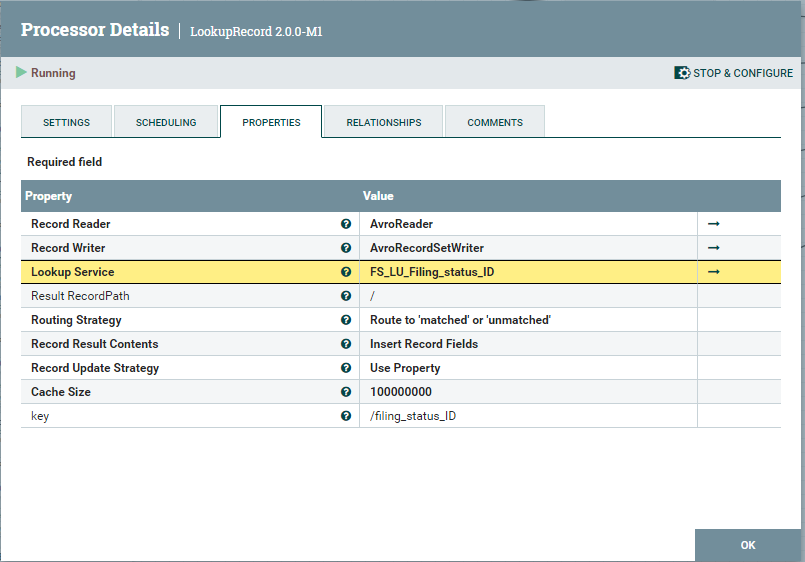Click help icon beside Lookup Service
This screenshot has height=562, width=805.
point(346,272)
